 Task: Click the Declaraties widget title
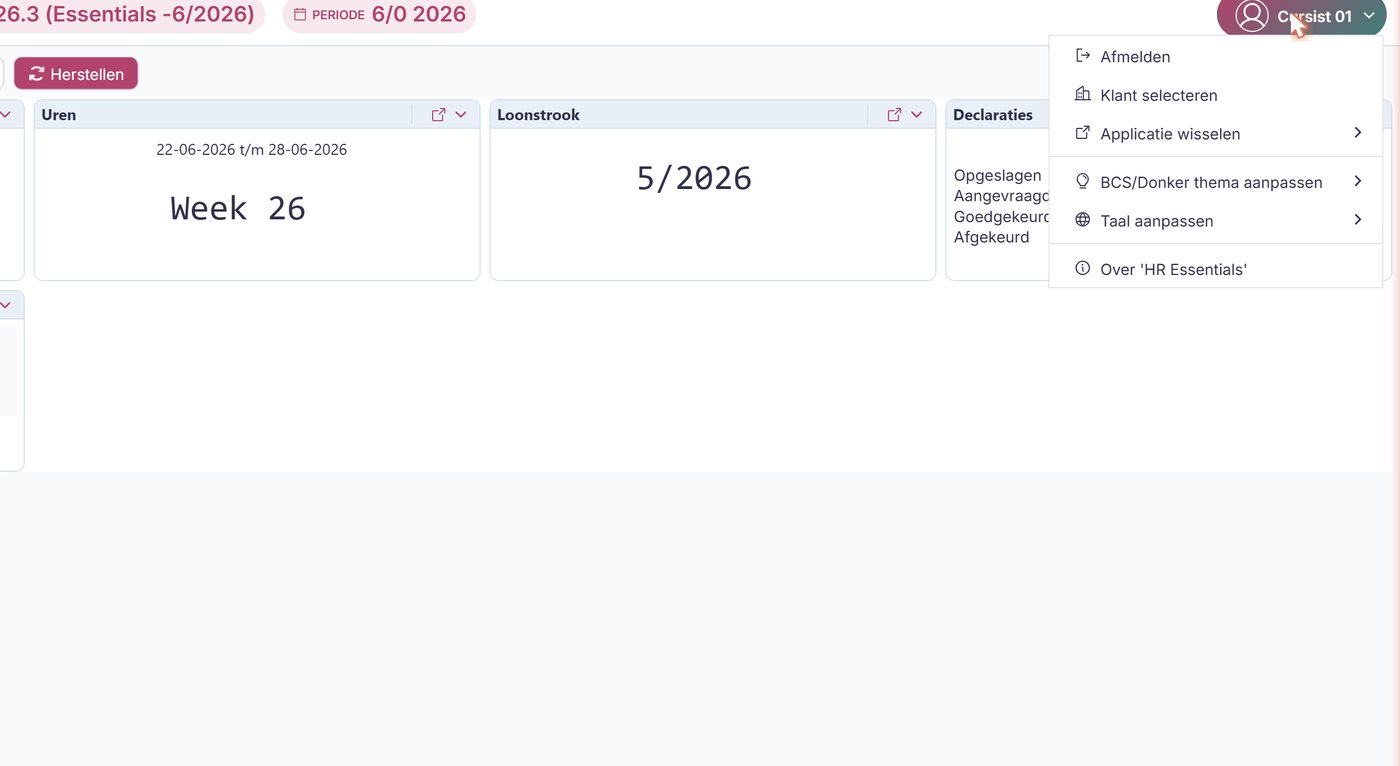point(993,115)
